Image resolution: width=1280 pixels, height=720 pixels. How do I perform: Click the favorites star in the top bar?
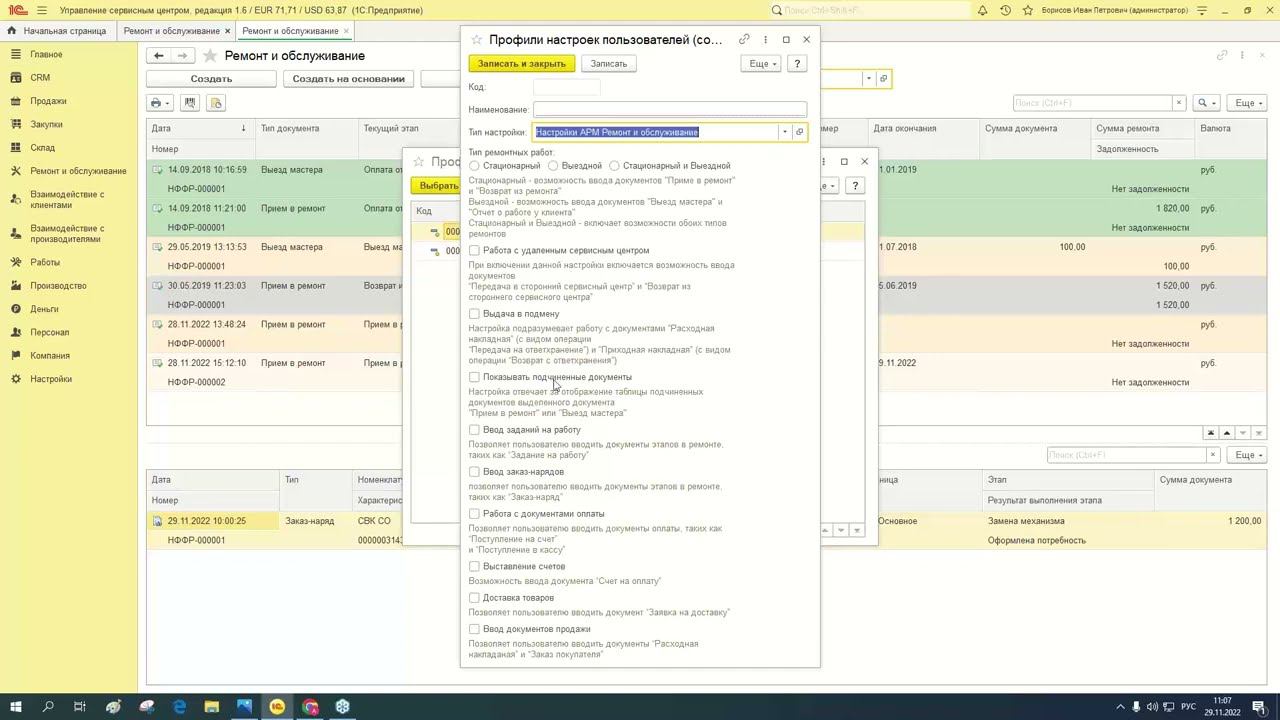1027,10
